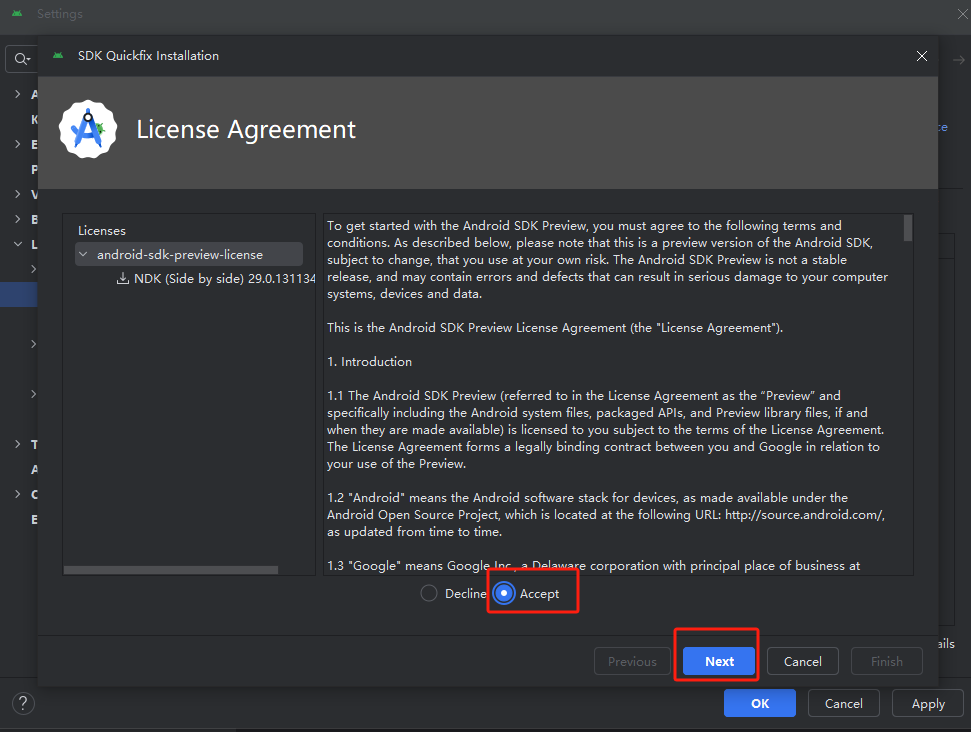Image resolution: width=971 pixels, height=732 pixels.
Task: Click the Settings search magnifier icon
Action: click(x=22, y=59)
